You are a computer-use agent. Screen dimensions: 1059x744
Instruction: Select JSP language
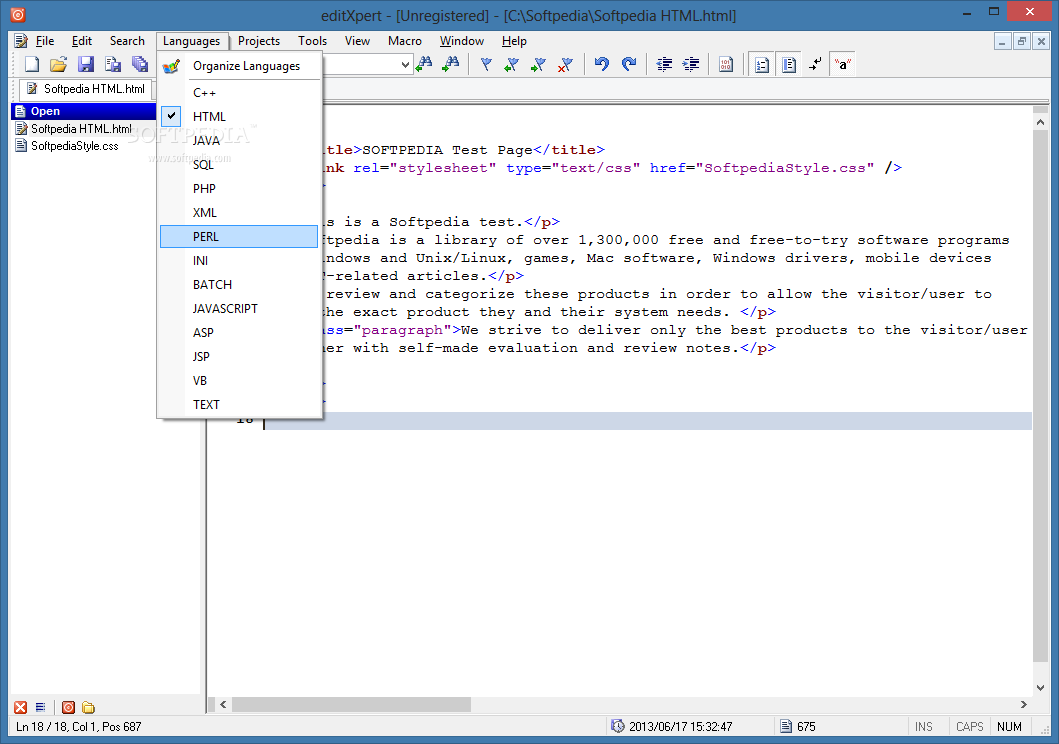(x=239, y=356)
